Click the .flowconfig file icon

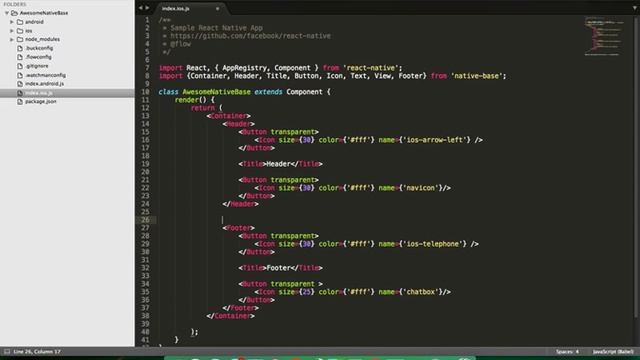click(x=20, y=57)
